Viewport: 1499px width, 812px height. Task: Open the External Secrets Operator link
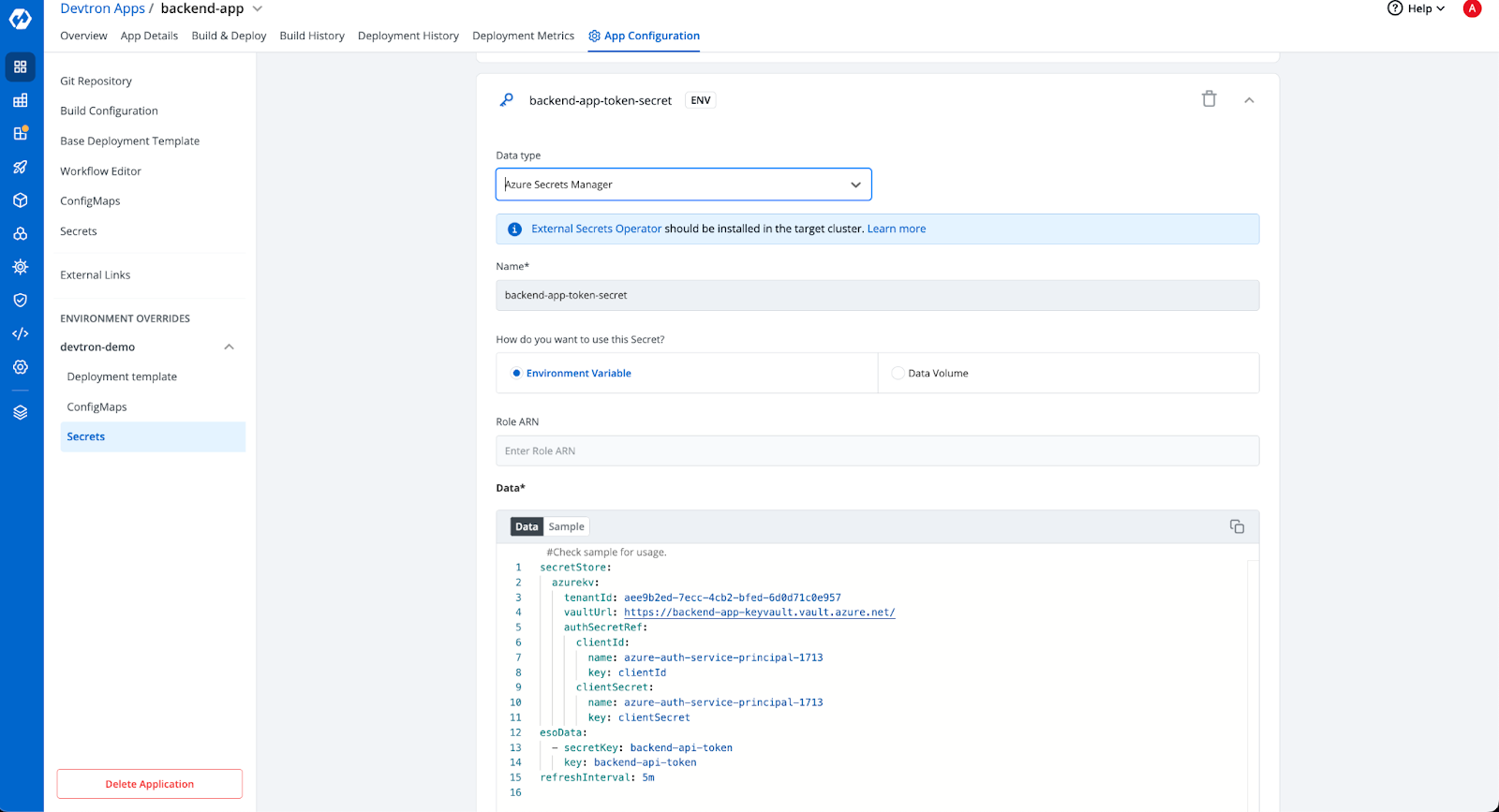click(597, 229)
